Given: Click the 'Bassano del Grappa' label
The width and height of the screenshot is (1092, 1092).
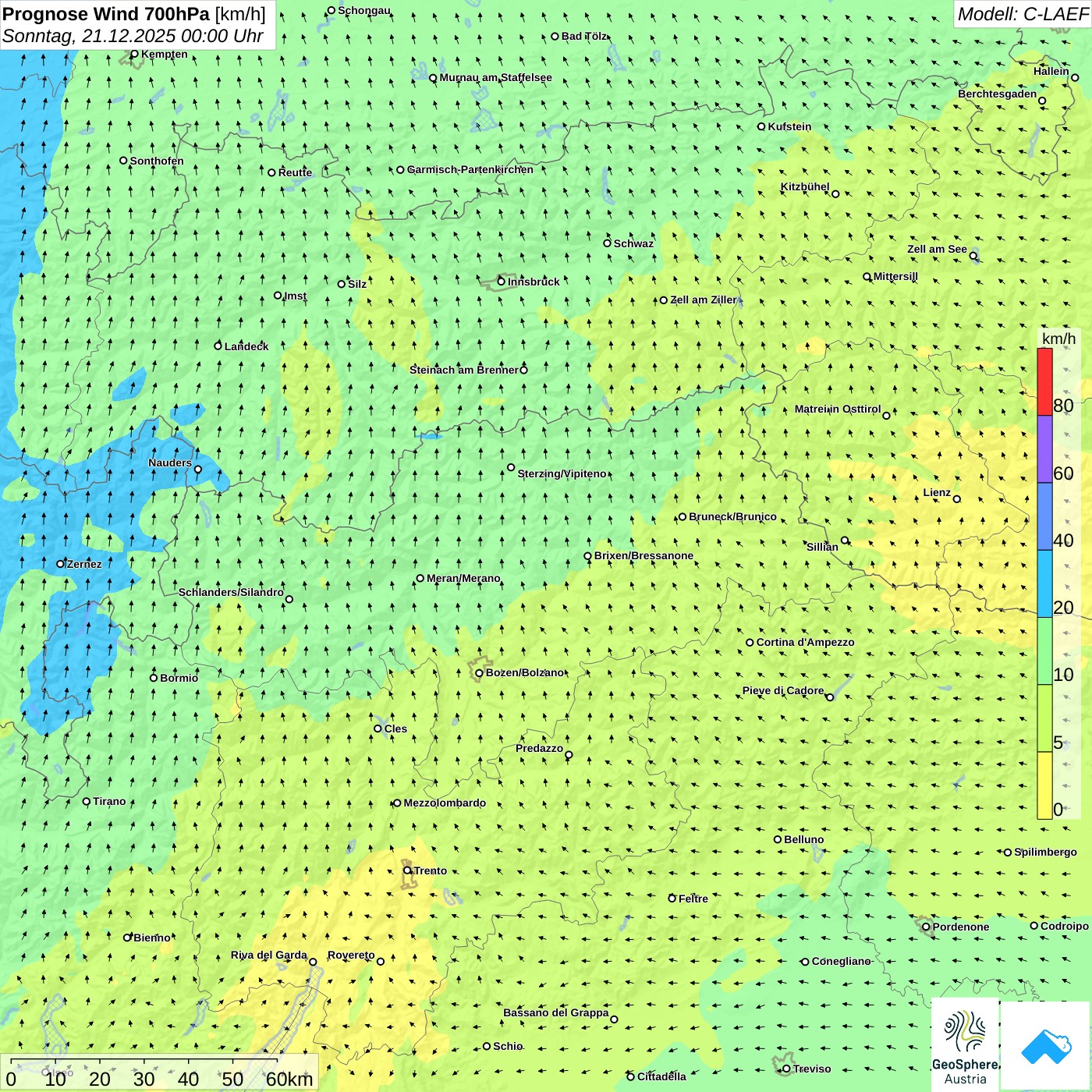Looking at the screenshot, I should 556,1012.
